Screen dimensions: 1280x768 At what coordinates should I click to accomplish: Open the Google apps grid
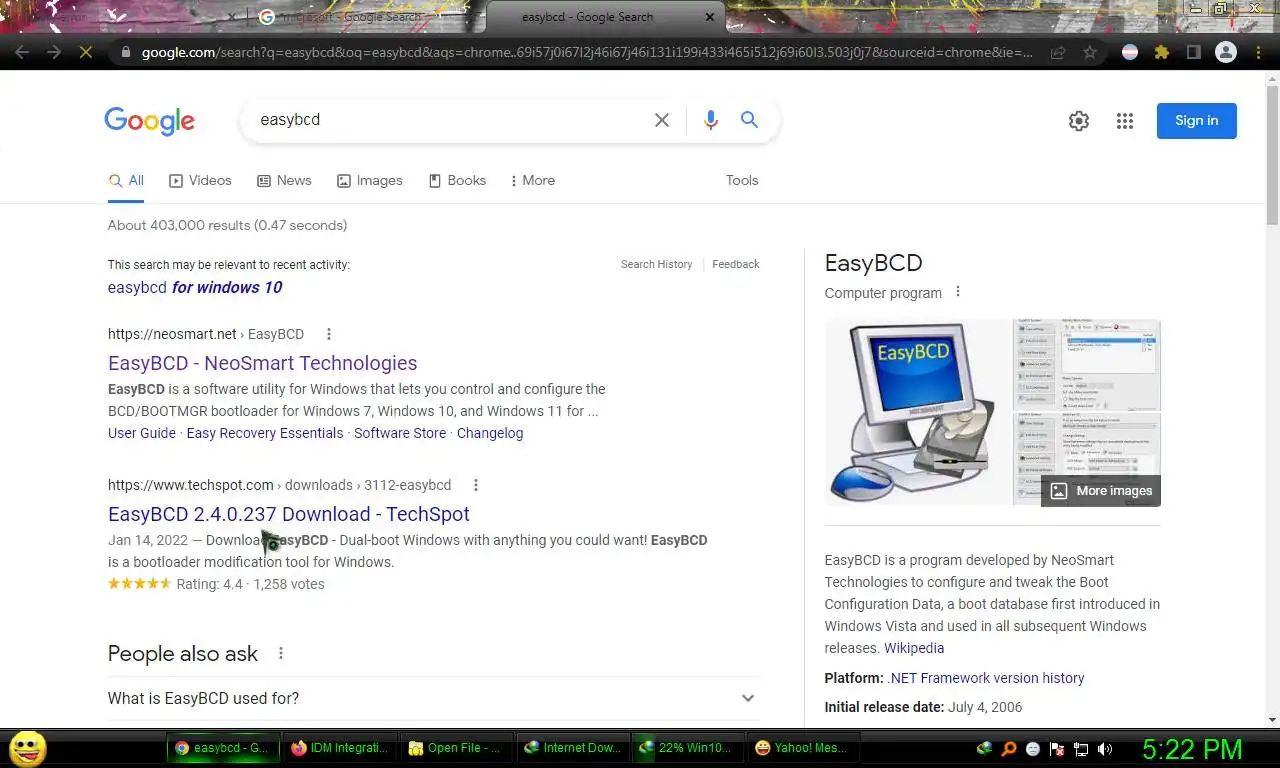1125,121
